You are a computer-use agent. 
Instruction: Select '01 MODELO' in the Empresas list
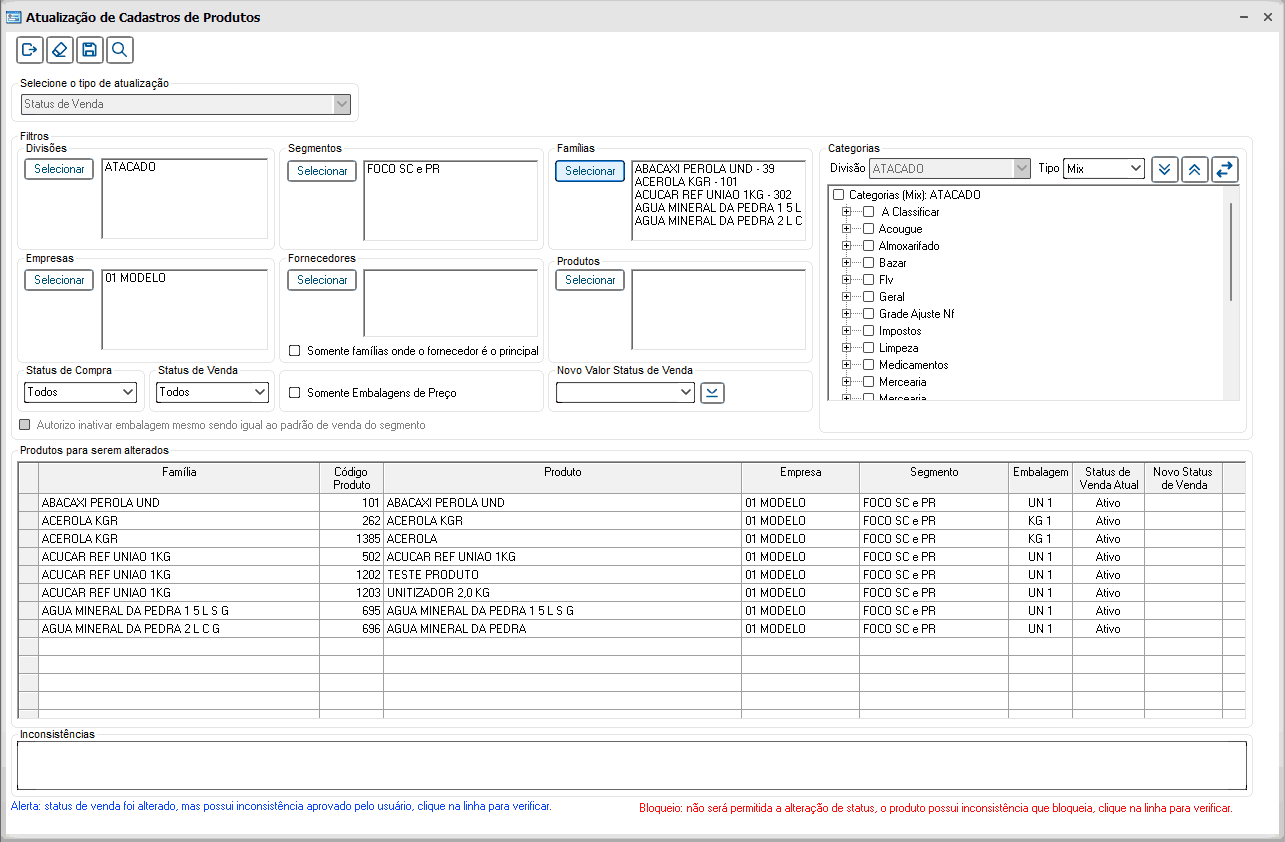point(135,278)
